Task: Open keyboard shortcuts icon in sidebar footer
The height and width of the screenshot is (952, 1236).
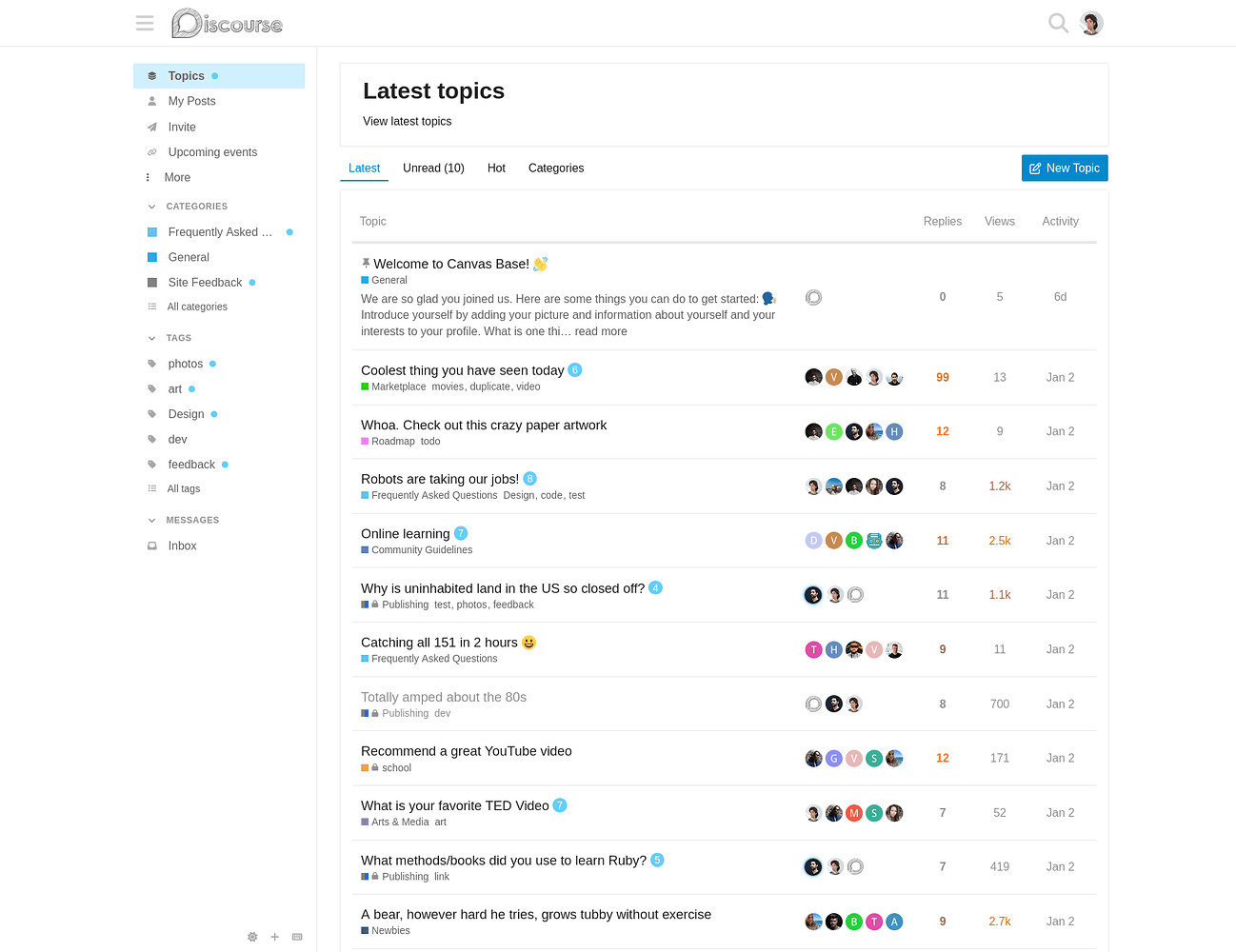Action: point(297,937)
